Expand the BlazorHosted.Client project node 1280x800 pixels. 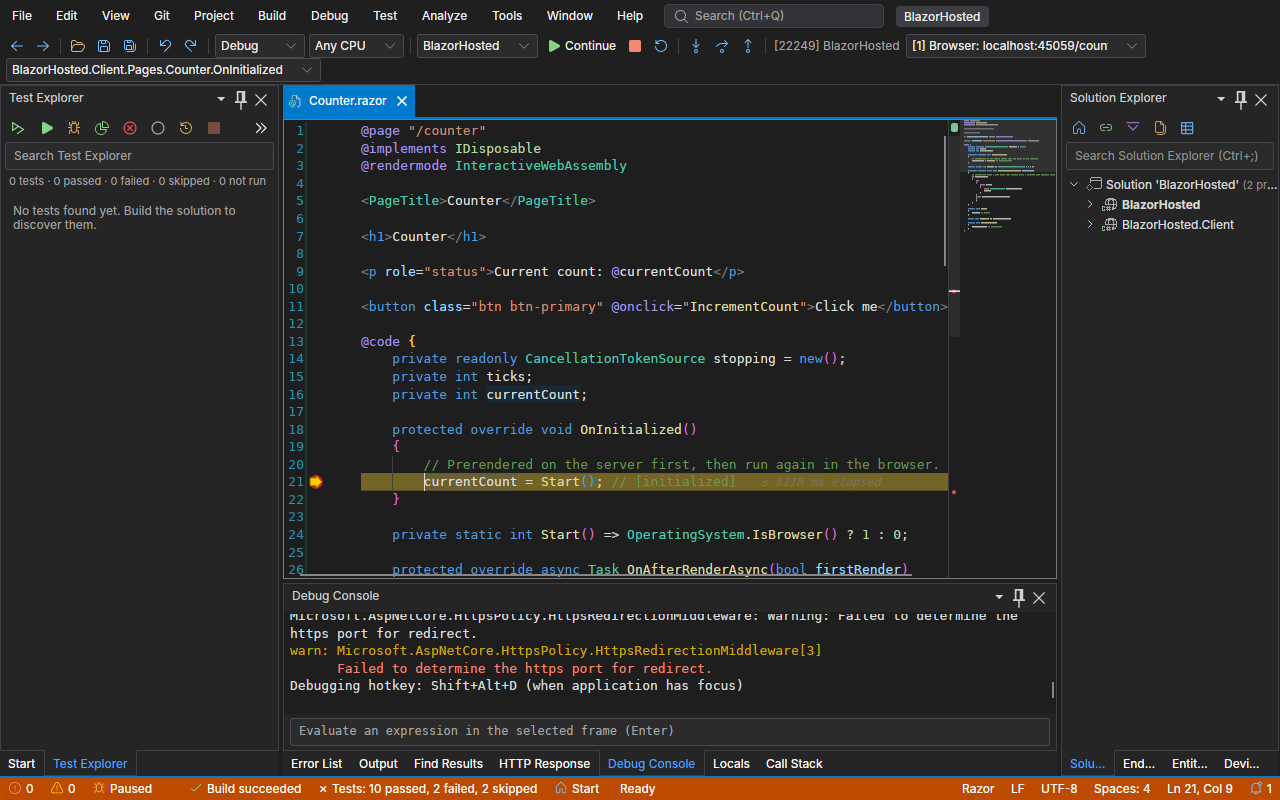(x=1090, y=225)
